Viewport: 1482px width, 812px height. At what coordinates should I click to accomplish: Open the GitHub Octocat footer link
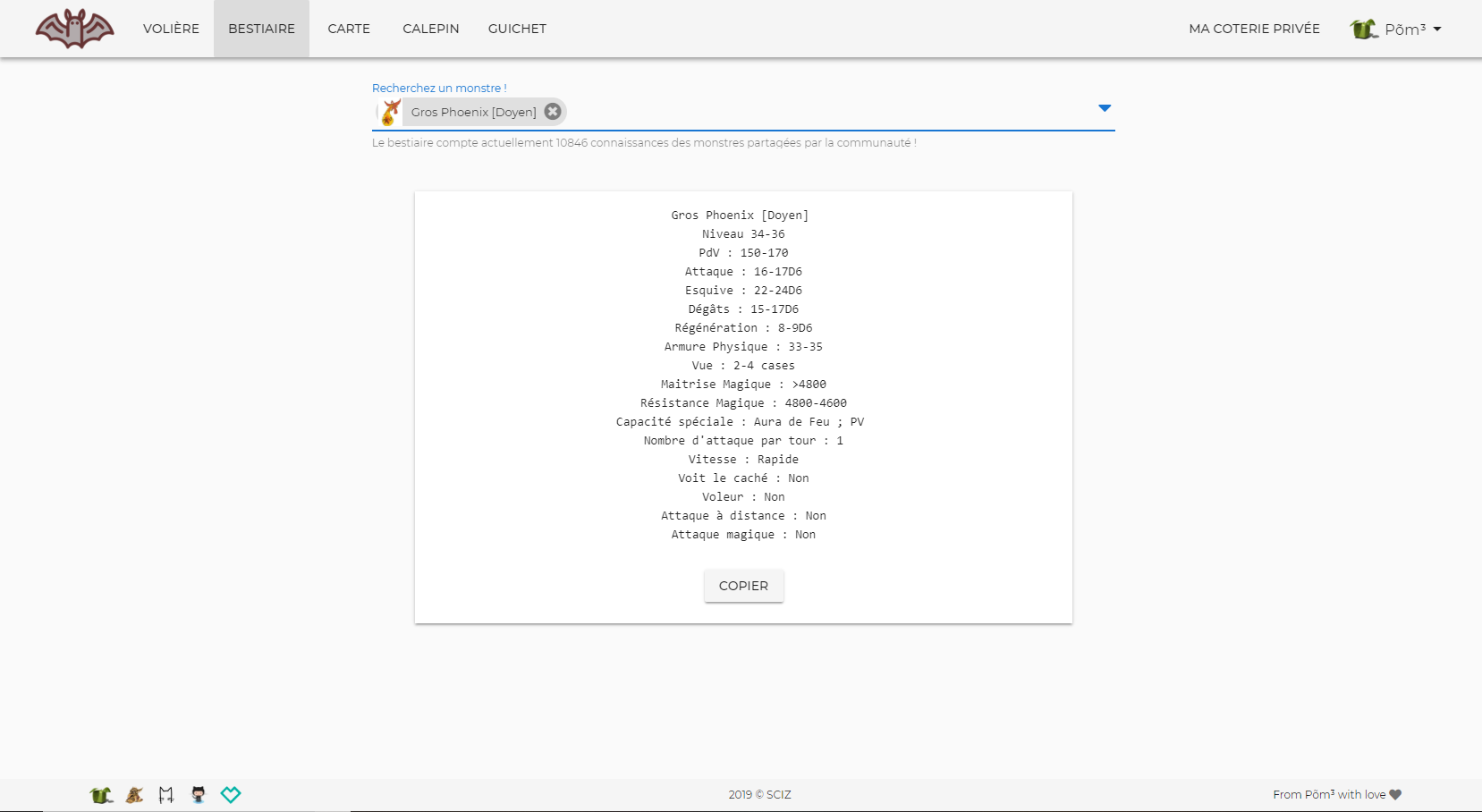click(x=199, y=794)
